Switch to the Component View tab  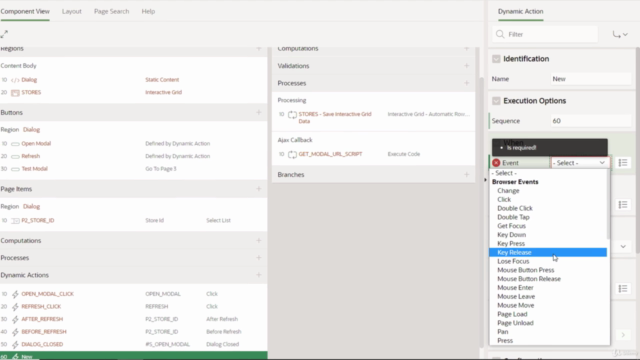click(25, 11)
